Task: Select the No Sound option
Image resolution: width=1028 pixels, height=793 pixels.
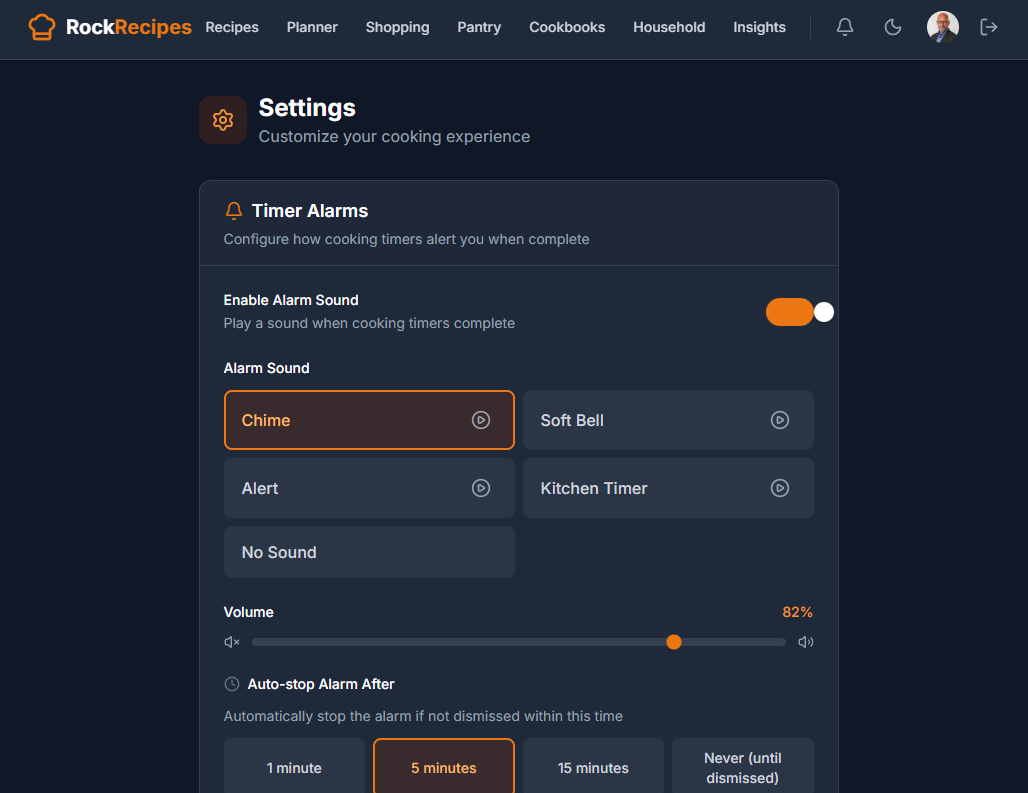Action: tap(369, 552)
